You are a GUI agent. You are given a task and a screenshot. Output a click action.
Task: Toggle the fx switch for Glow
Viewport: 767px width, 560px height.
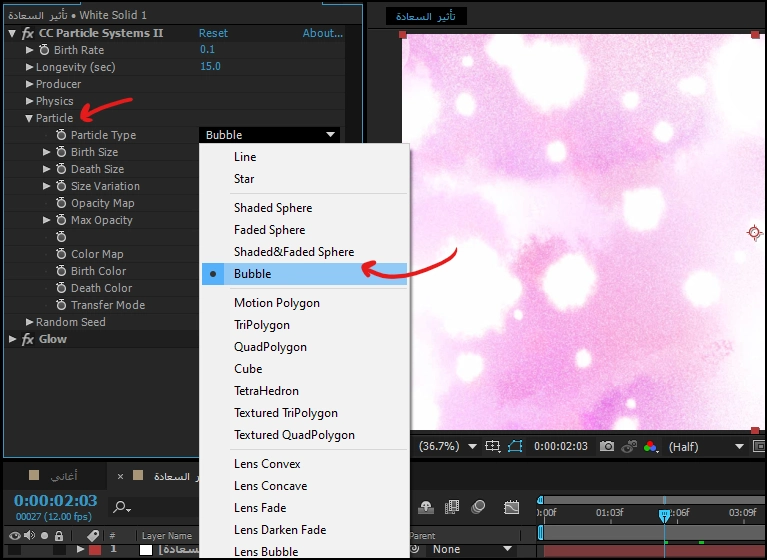pyautogui.click(x=27, y=339)
